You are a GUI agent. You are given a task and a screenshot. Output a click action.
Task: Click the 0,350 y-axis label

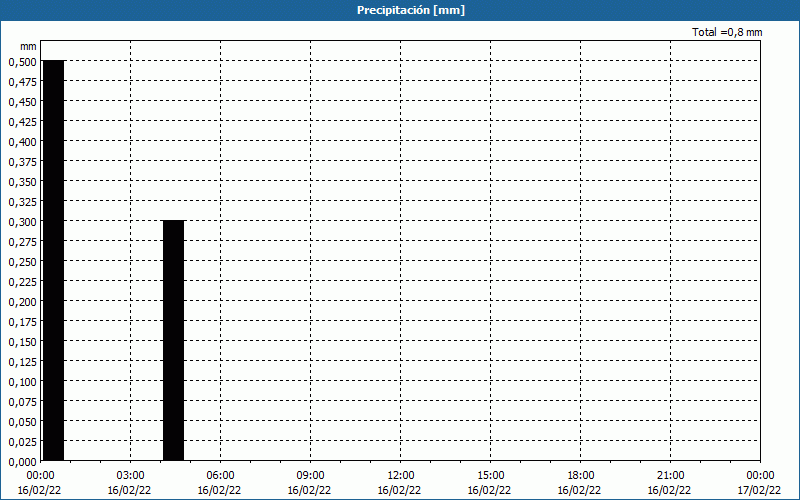tap(22, 182)
